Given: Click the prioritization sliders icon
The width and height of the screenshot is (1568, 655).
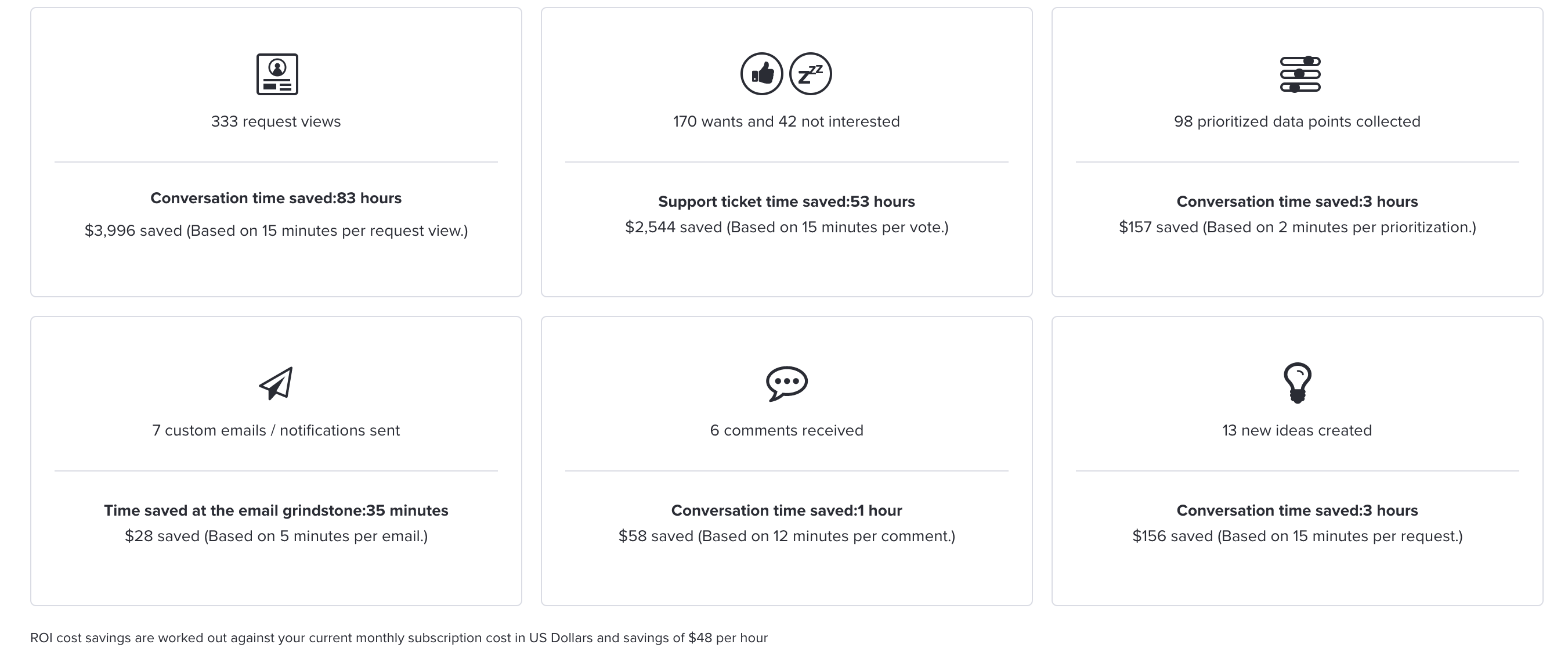Looking at the screenshot, I should (1300, 74).
